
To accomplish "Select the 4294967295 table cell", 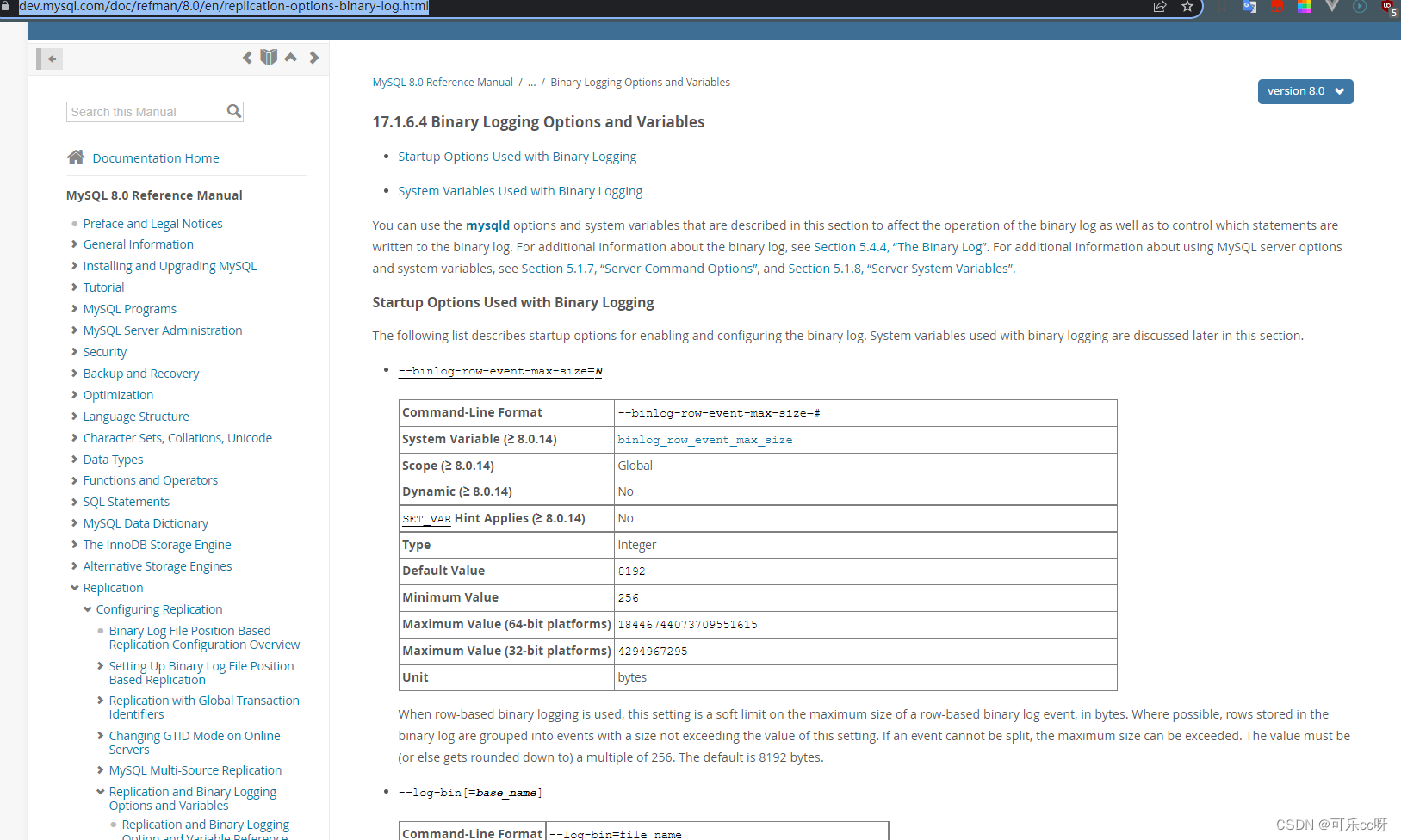I will (865, 652).
